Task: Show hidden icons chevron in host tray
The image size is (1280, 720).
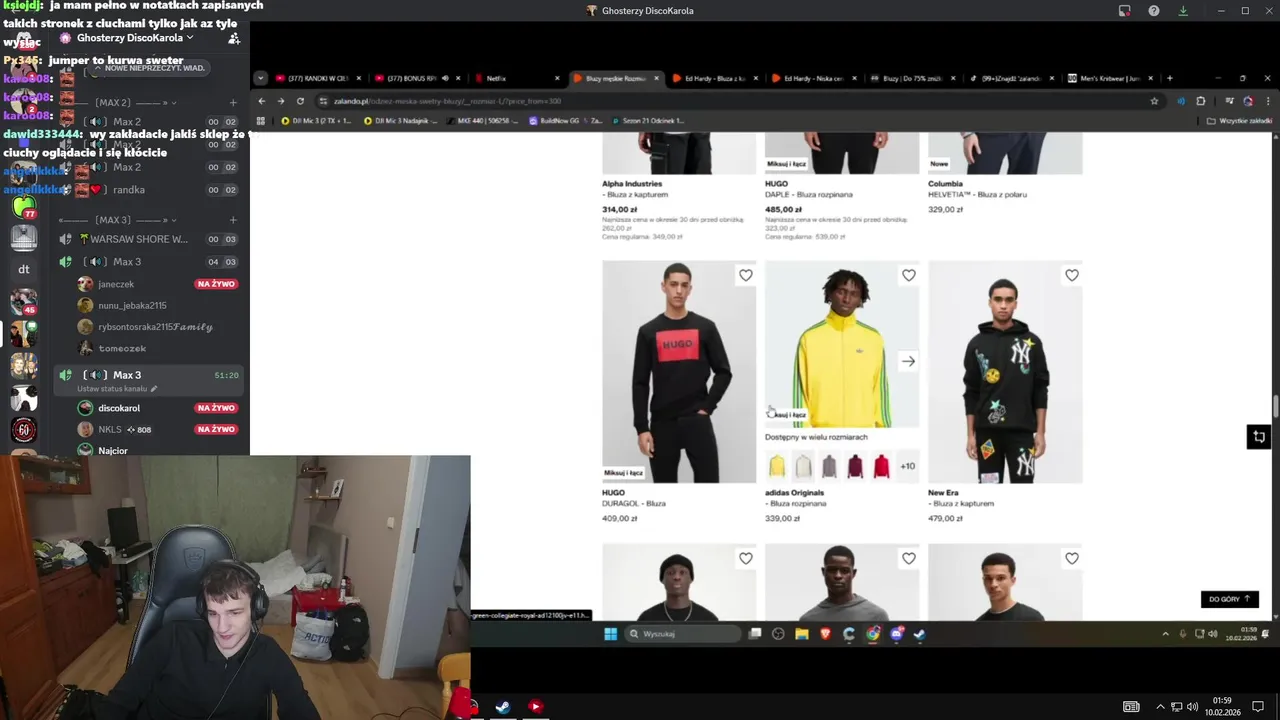Action: pyautogui.click(x=1160, y=707)
